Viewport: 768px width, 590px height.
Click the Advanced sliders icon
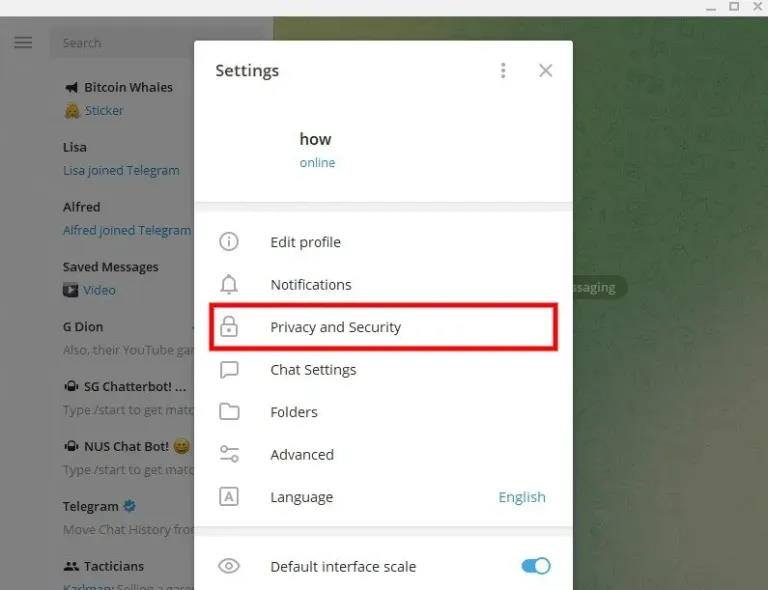229,454
